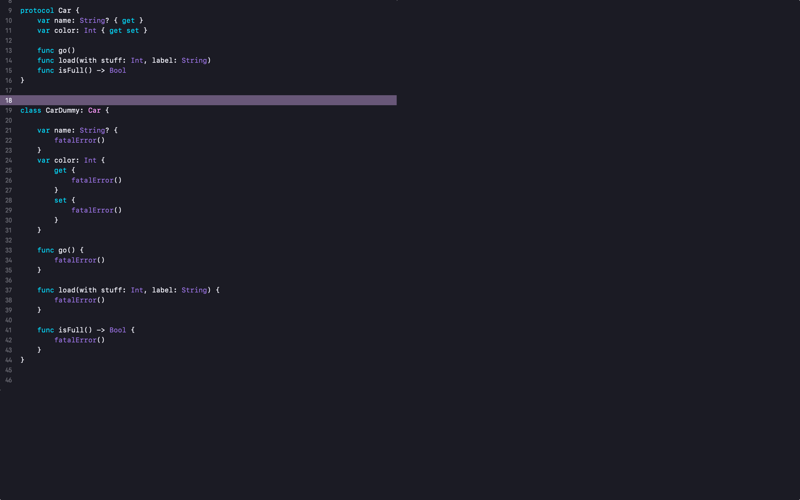This screenshot has width=800, height=500.
Task: Click Bool return type on line 41
Action: (117, 330)
